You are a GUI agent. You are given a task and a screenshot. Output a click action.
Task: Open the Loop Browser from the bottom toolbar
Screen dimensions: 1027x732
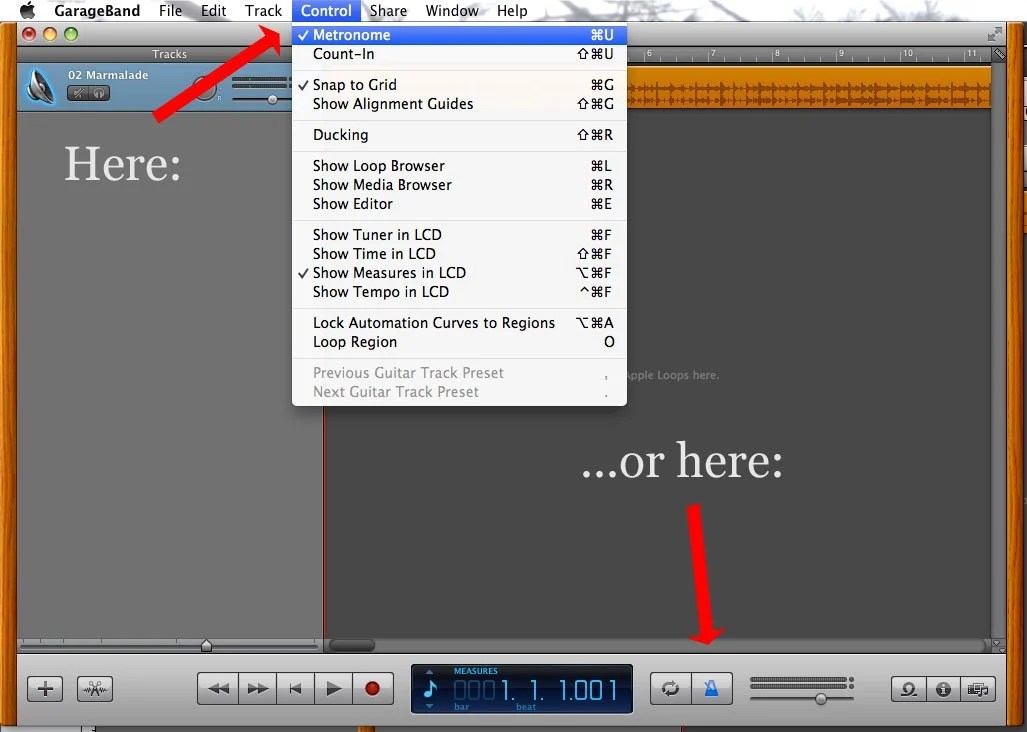pyautogui.click(x=908, y=689)
